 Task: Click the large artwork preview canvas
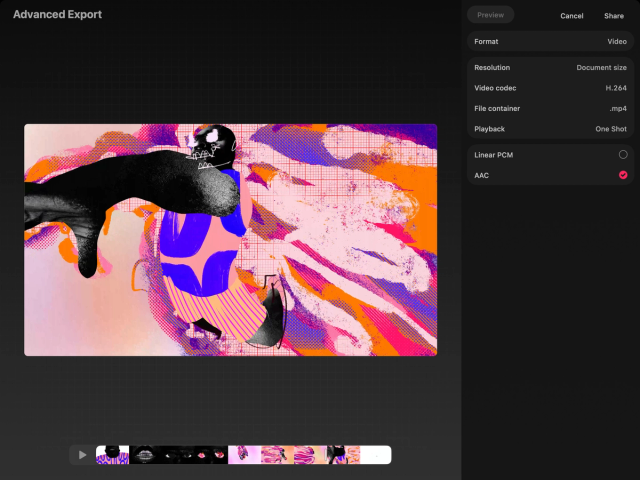pos(231,240)
